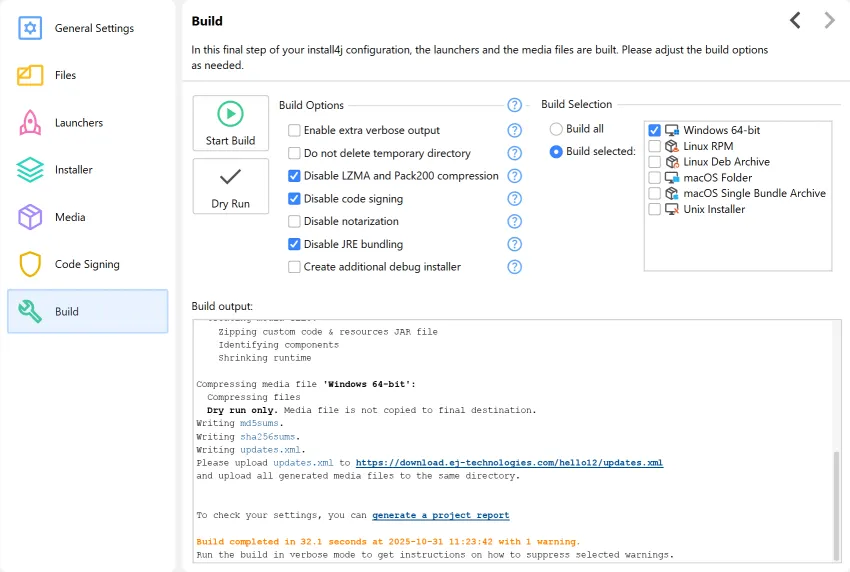The width and height of the screenshot is (850, 572).
Task: Switch to General Settings section
Action: (x=87, y=28)
